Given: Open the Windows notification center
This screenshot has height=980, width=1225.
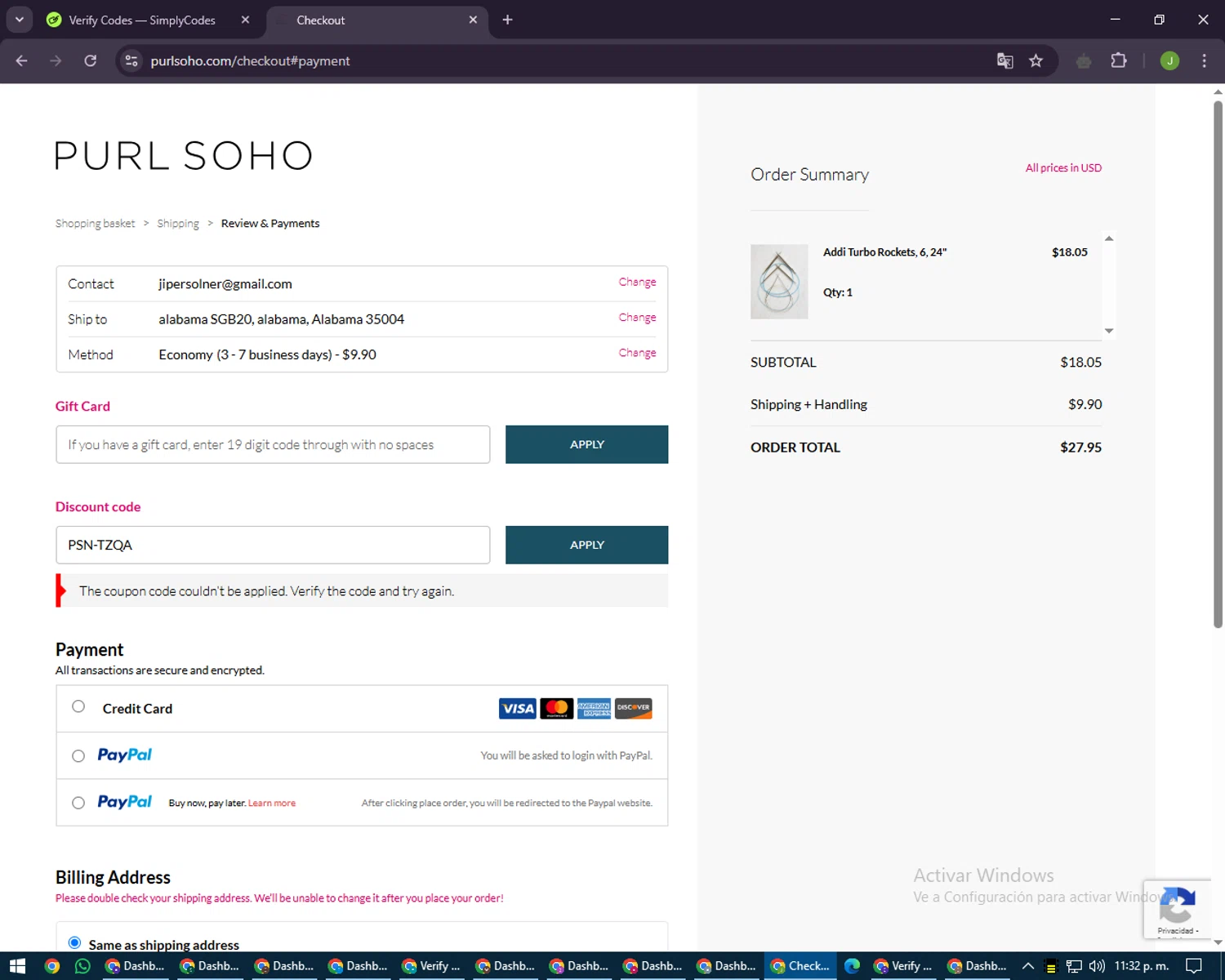Looking at the screenshot, I should (x=1194, y=966).
